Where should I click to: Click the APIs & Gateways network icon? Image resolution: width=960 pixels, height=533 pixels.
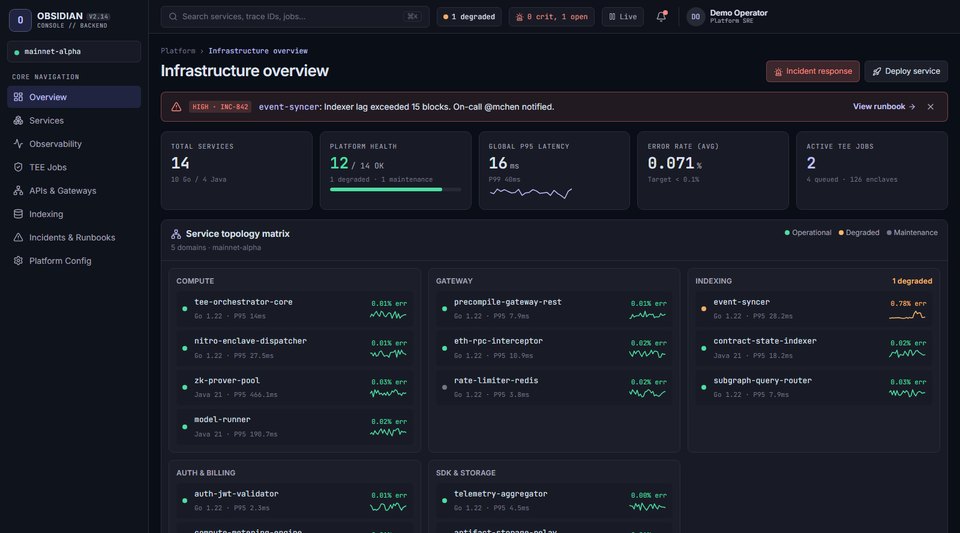[x=18, y=190]
